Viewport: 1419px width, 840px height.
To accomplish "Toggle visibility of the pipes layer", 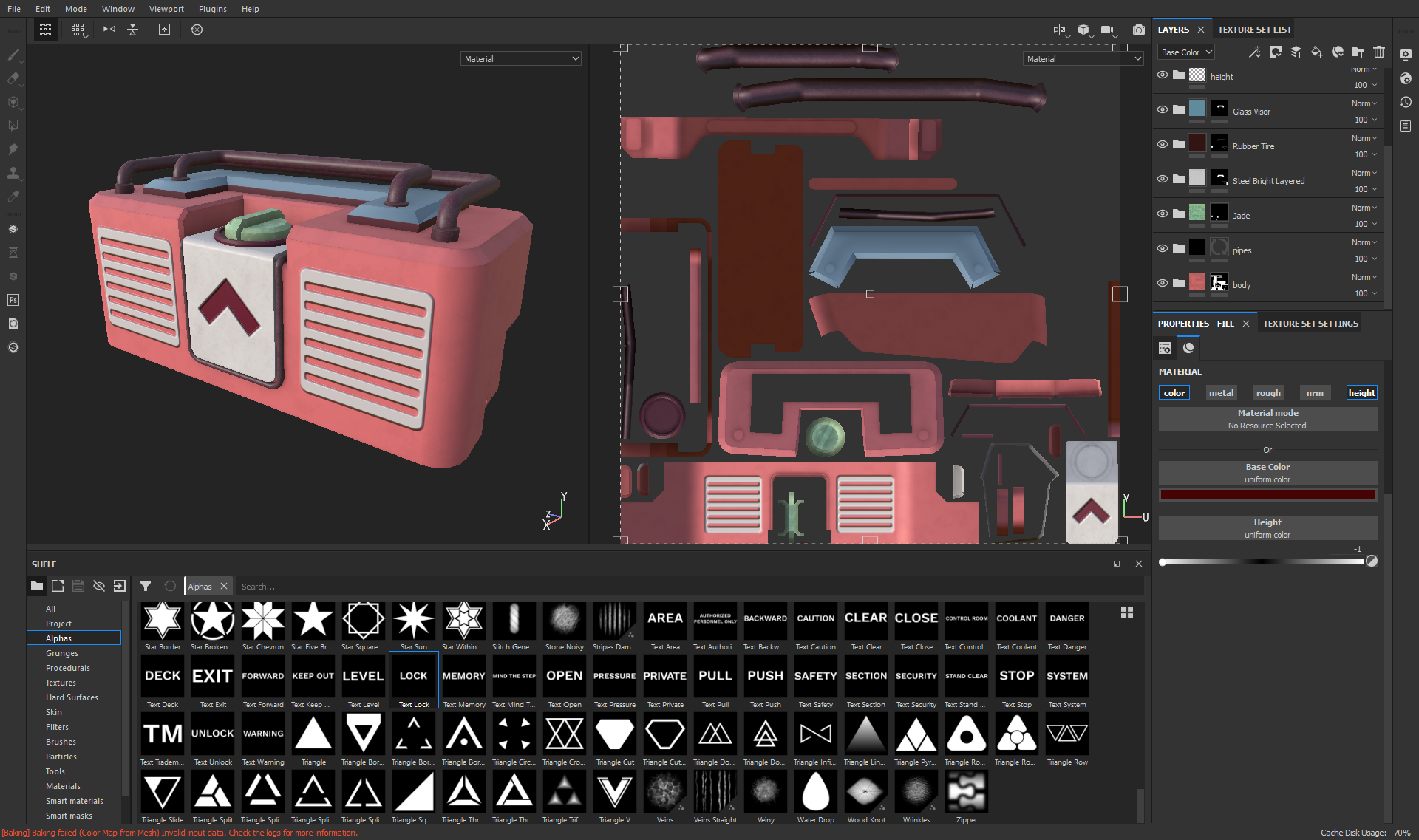I will pyautogui.click(x=1163, y=249).
